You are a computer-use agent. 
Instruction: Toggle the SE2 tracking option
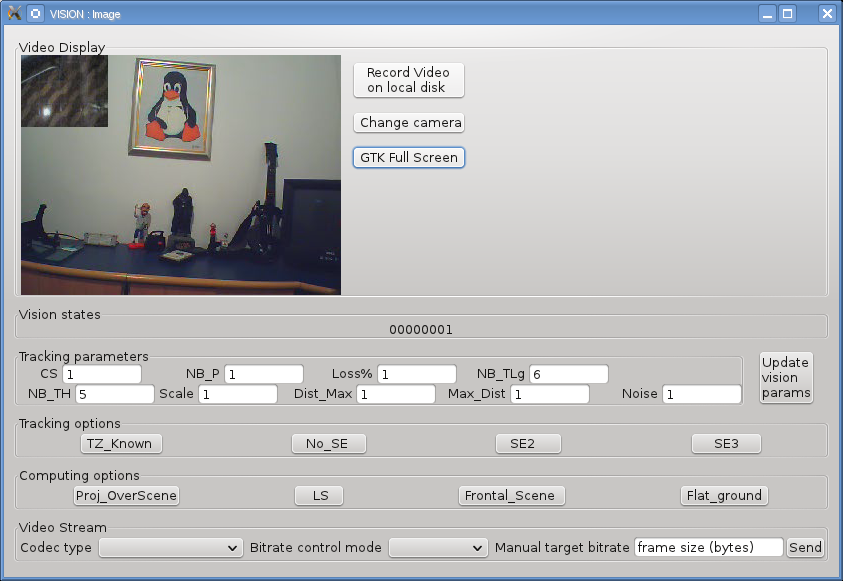tap(528, 443)
